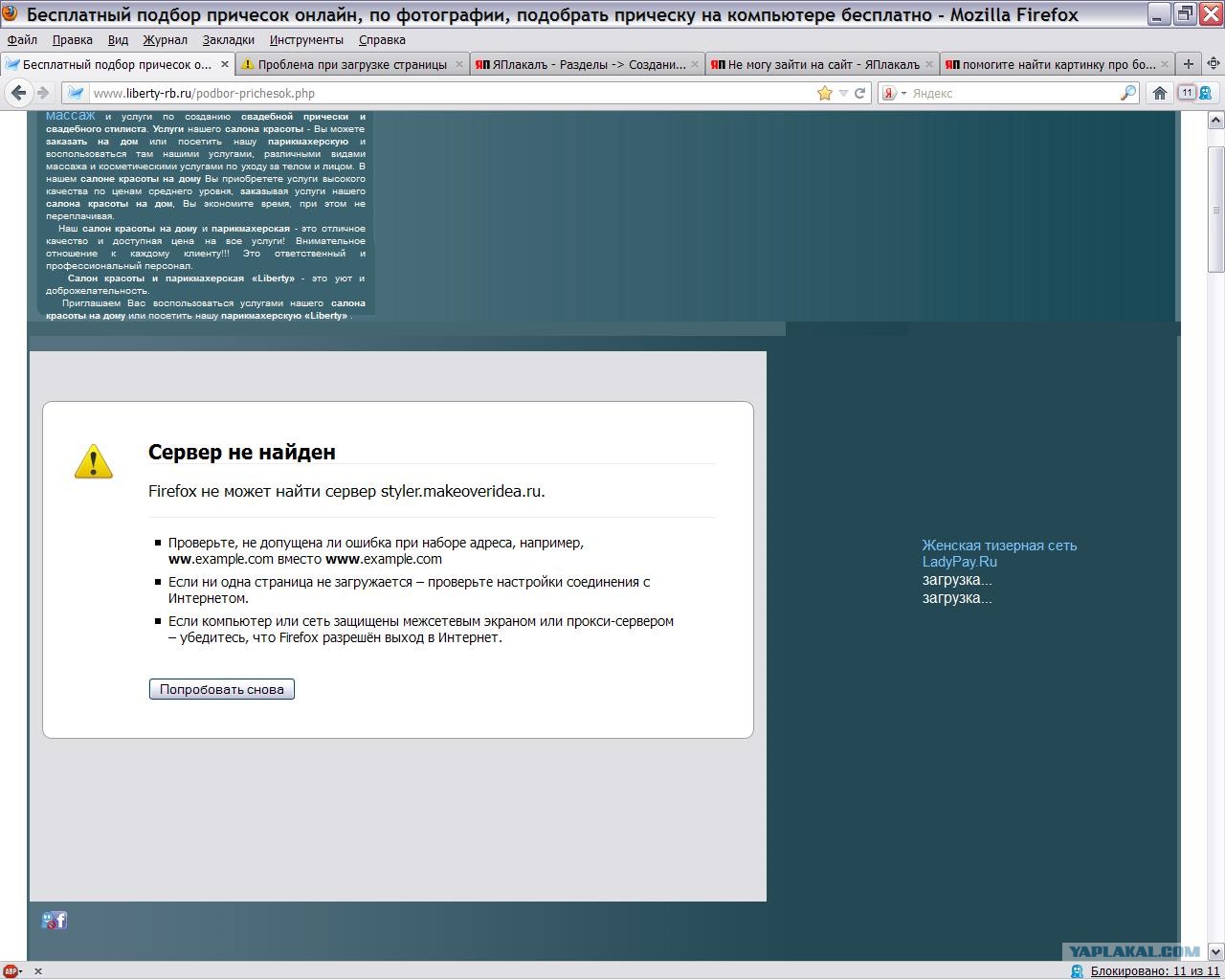This screenshot has width=1225, height=980.
Task: Click the Back navigation arrow
Action: pos(18,93)
